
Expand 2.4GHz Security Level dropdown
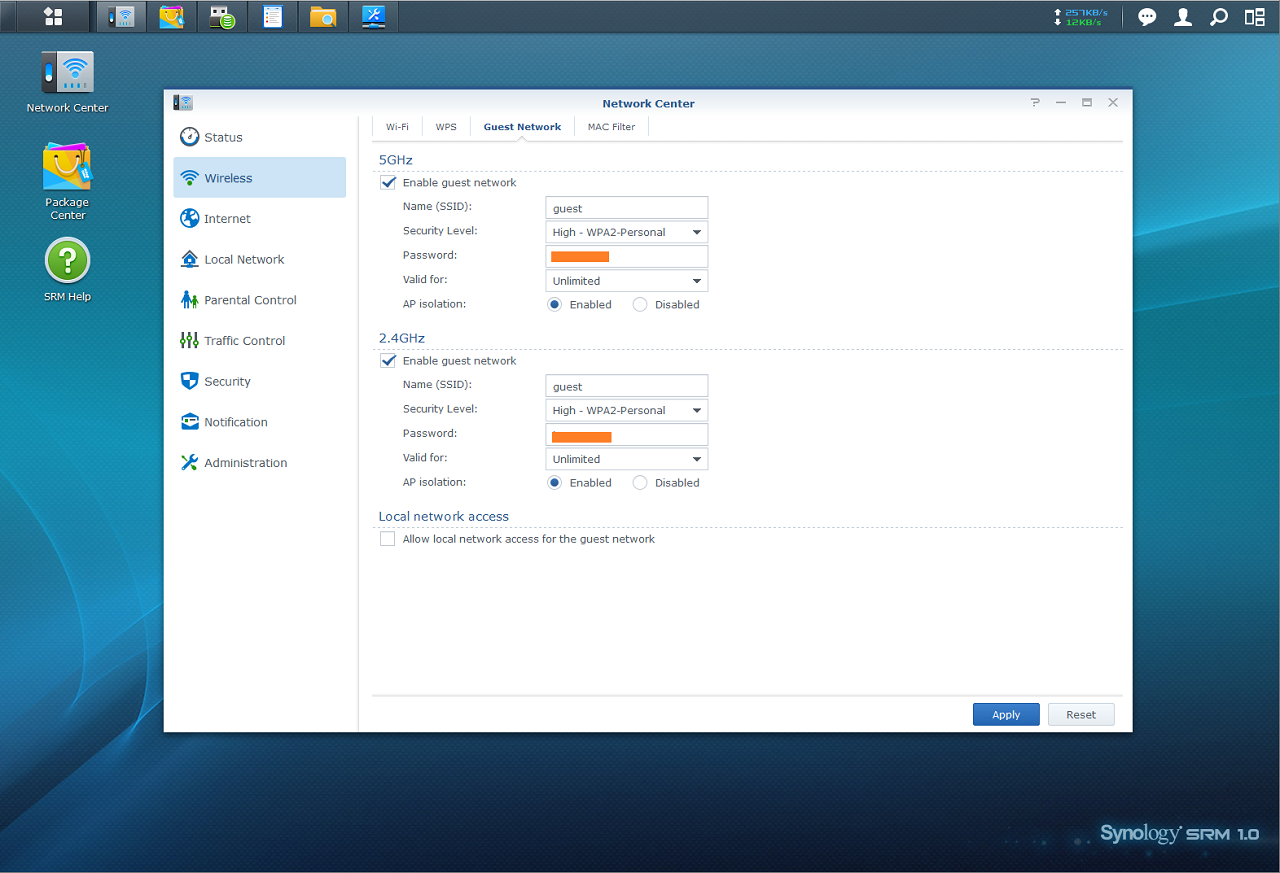click(x=627, y=410)
